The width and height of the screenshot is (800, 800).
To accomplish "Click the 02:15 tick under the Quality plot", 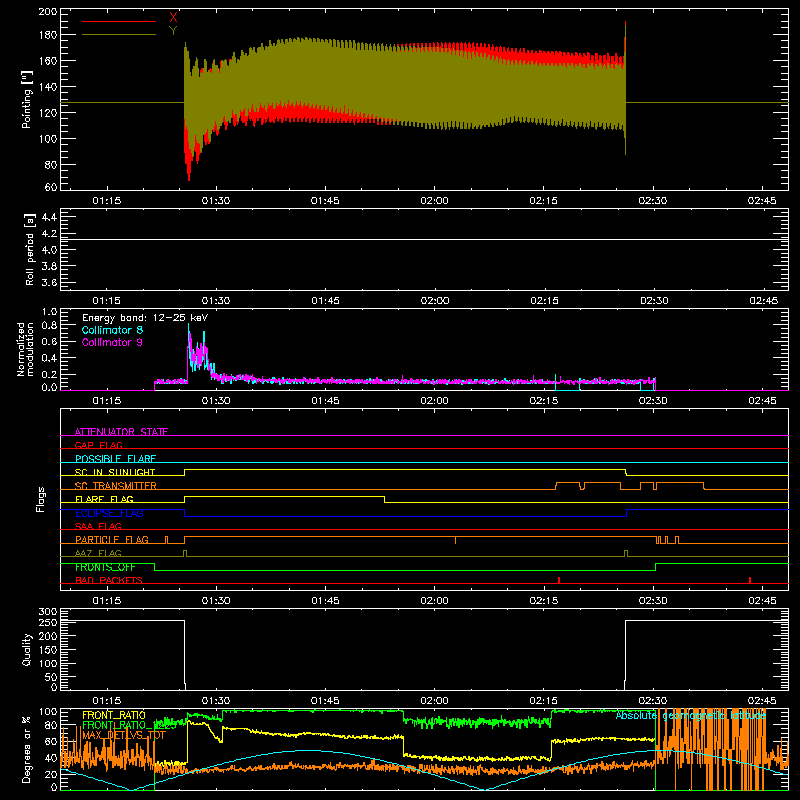I will (x=543, y=701).
